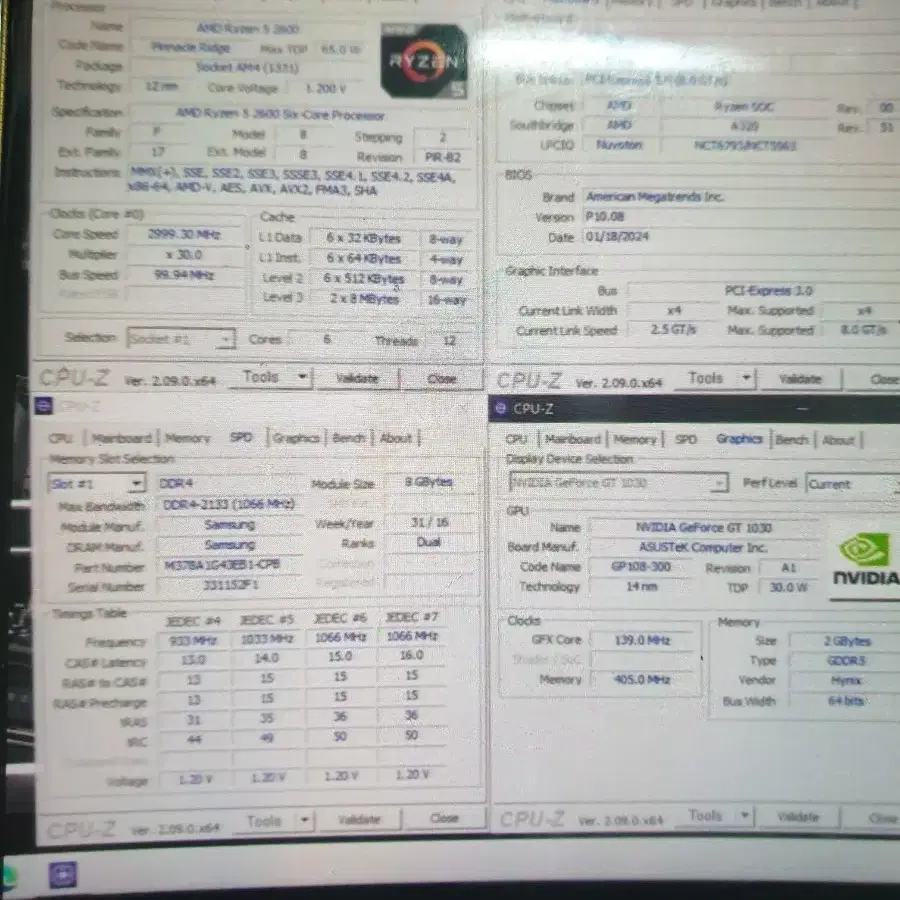Viewport: 900px width, 900px height.
Task: Switch to the SPD tab in the Graphics window
Action: pyautogui.click(x=686, y=440)
